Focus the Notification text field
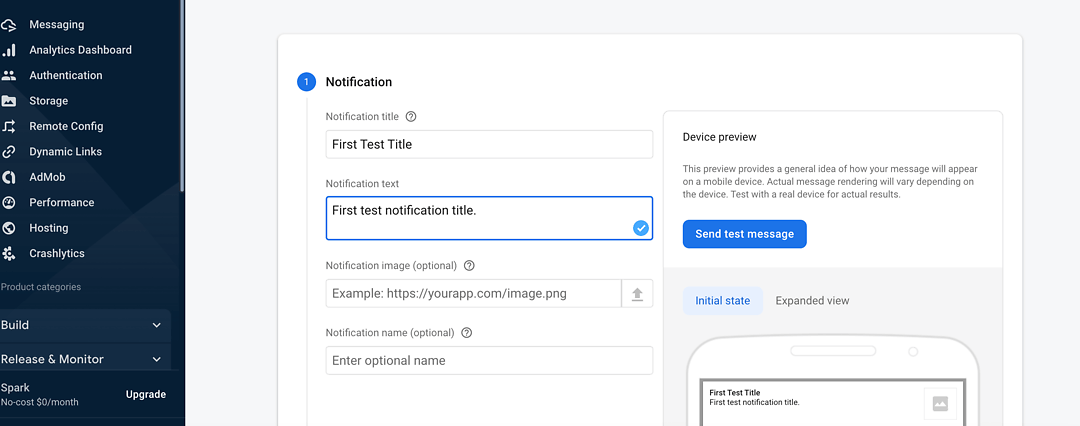 pyautogui.click(x=489, y=219)
